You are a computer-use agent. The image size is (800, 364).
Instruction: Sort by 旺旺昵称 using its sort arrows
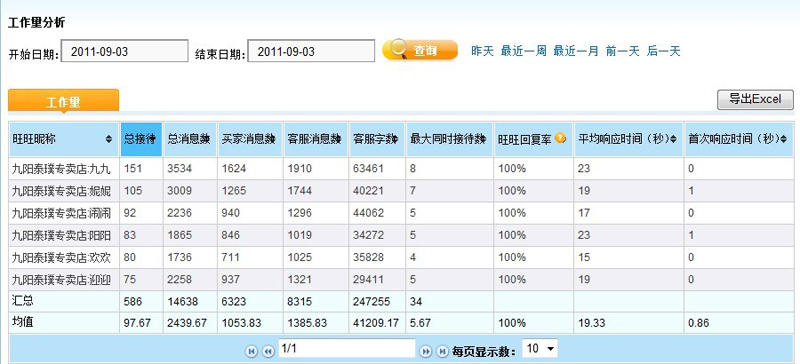tap(109, 139)
